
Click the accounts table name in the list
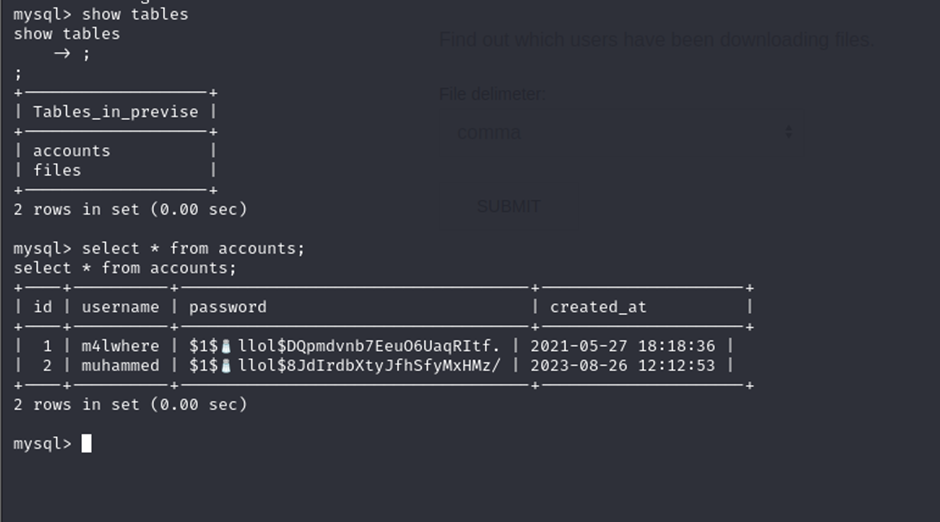(71, 151)
